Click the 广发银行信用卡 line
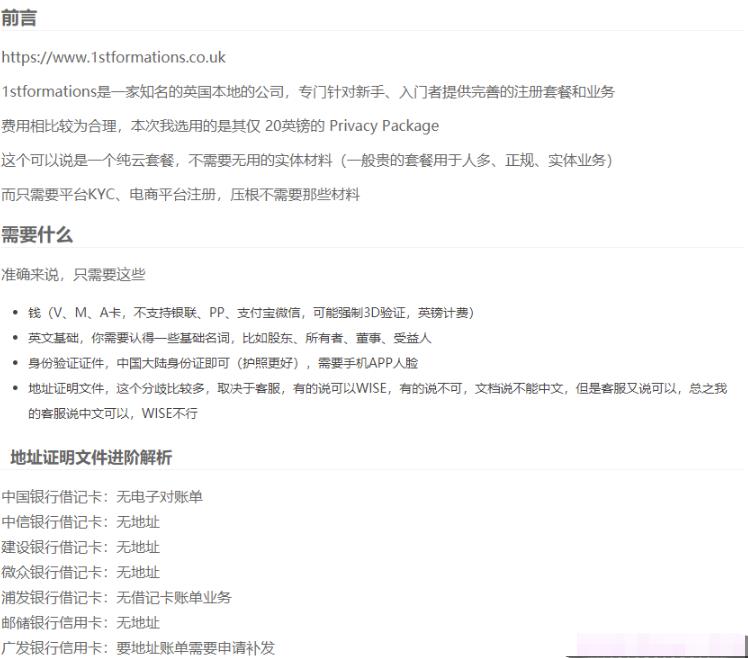 [138, 647]
